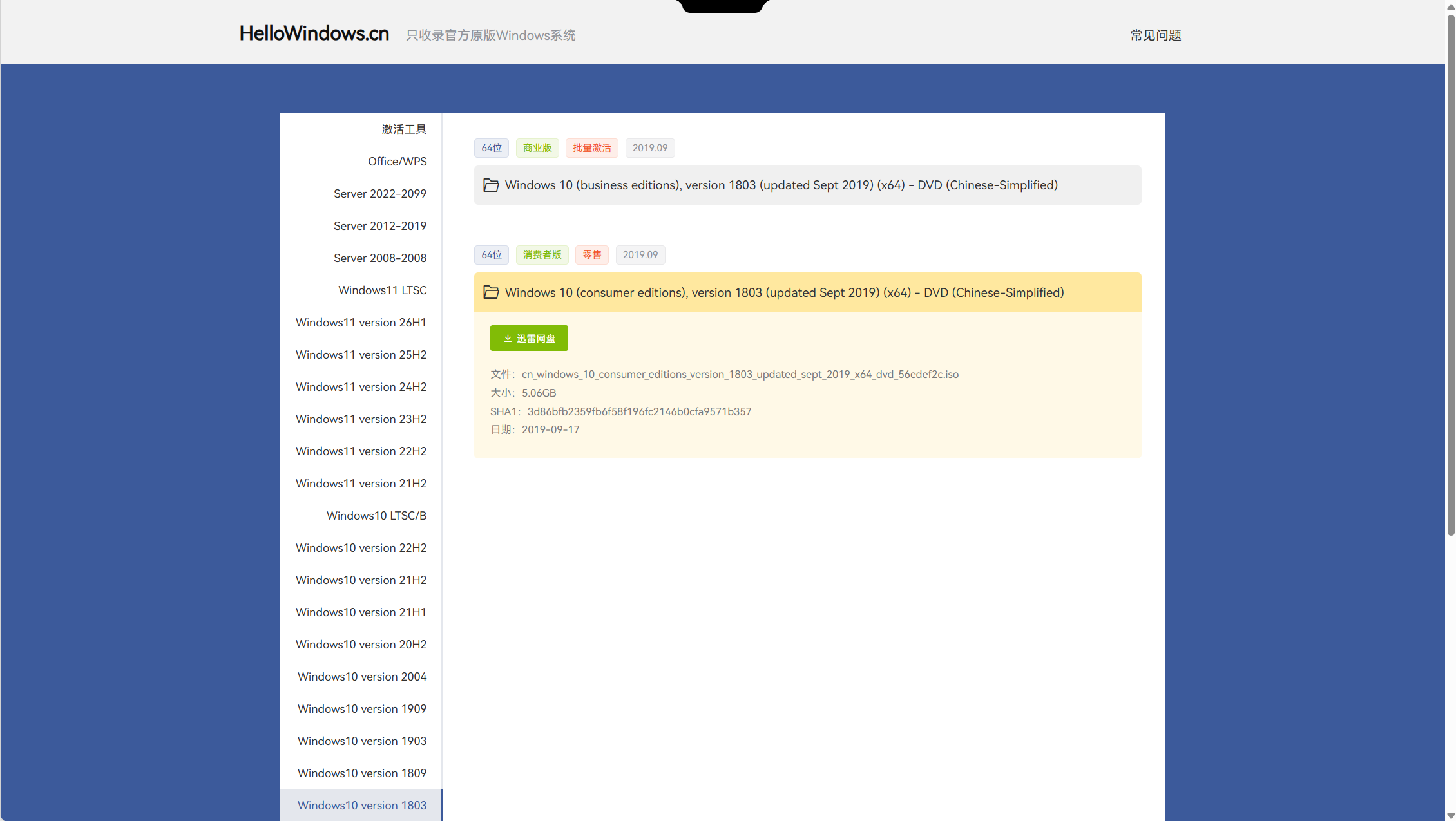Open Windows11 LTSC in the sidebar
This screenshot has height=821, width=1456.
[x=361, y=290]
